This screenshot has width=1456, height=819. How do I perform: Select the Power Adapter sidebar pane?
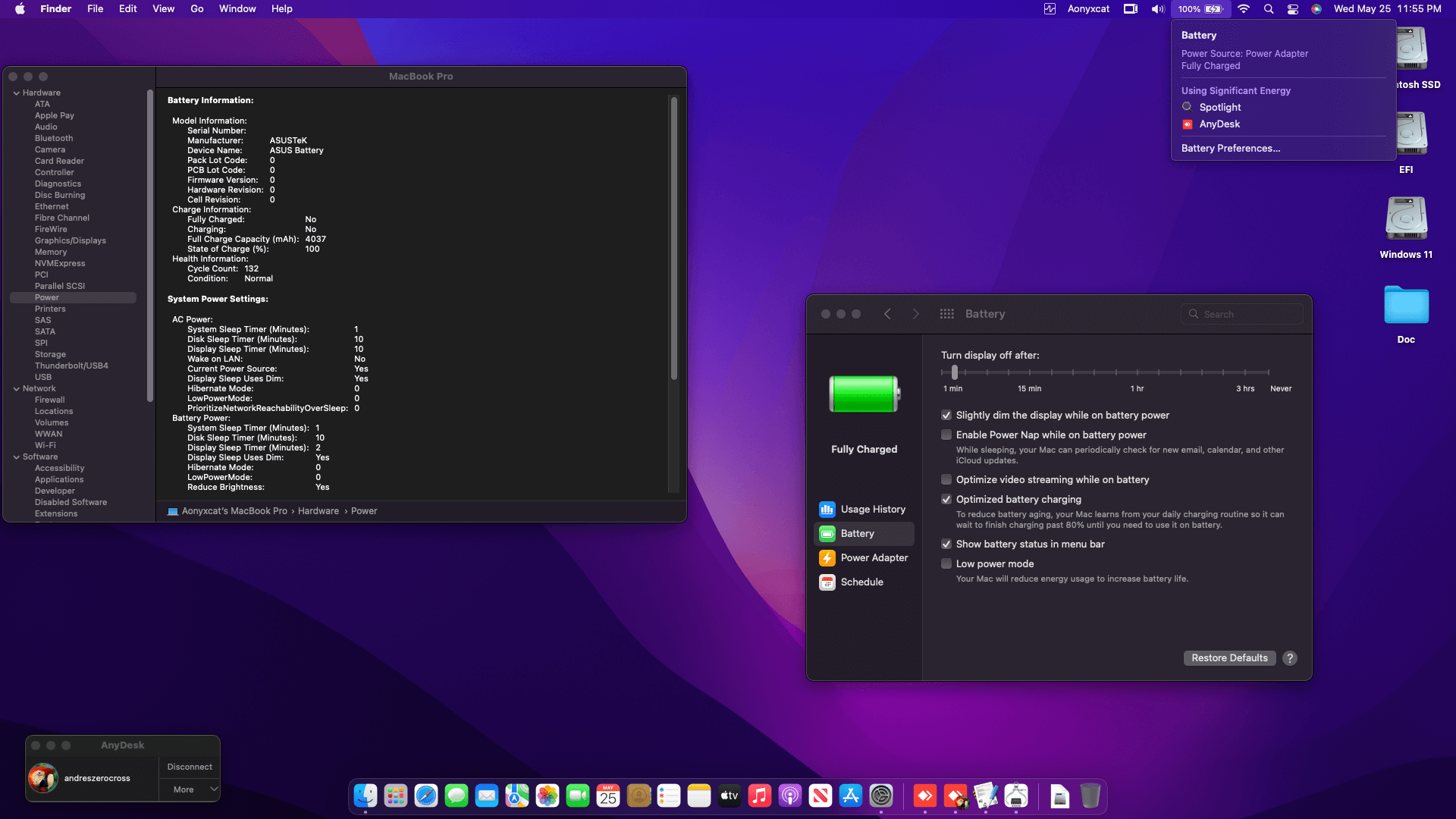click(x=864, y=558)
